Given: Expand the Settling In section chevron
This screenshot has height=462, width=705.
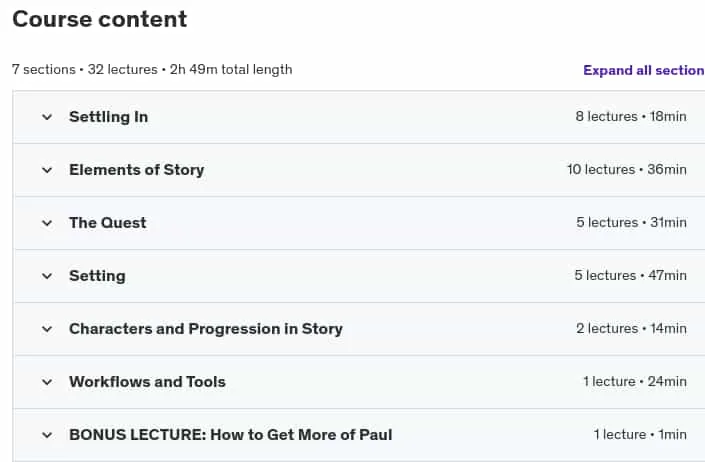Looking at the screenshot, I should 47,117.
